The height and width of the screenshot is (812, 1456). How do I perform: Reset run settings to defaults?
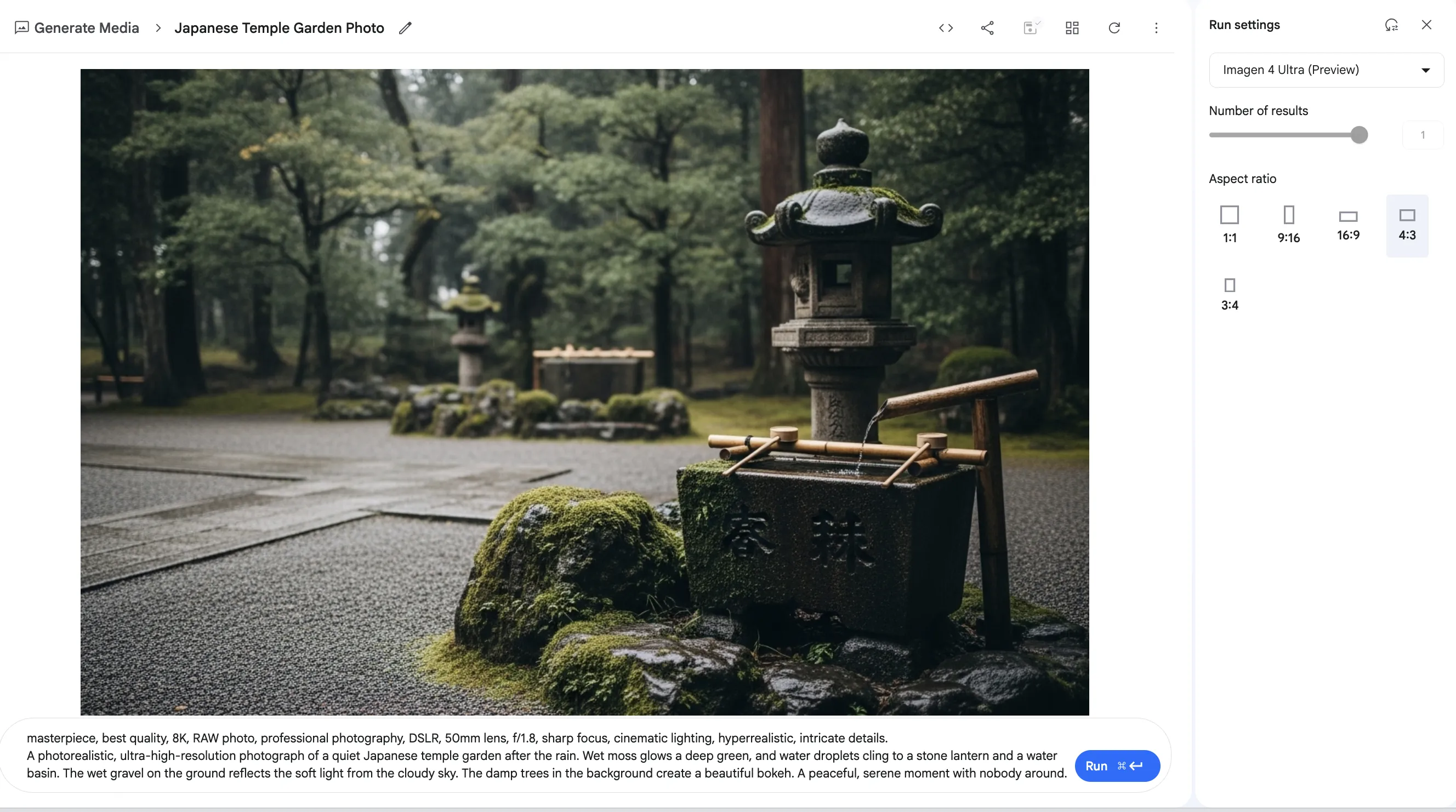1391,25
